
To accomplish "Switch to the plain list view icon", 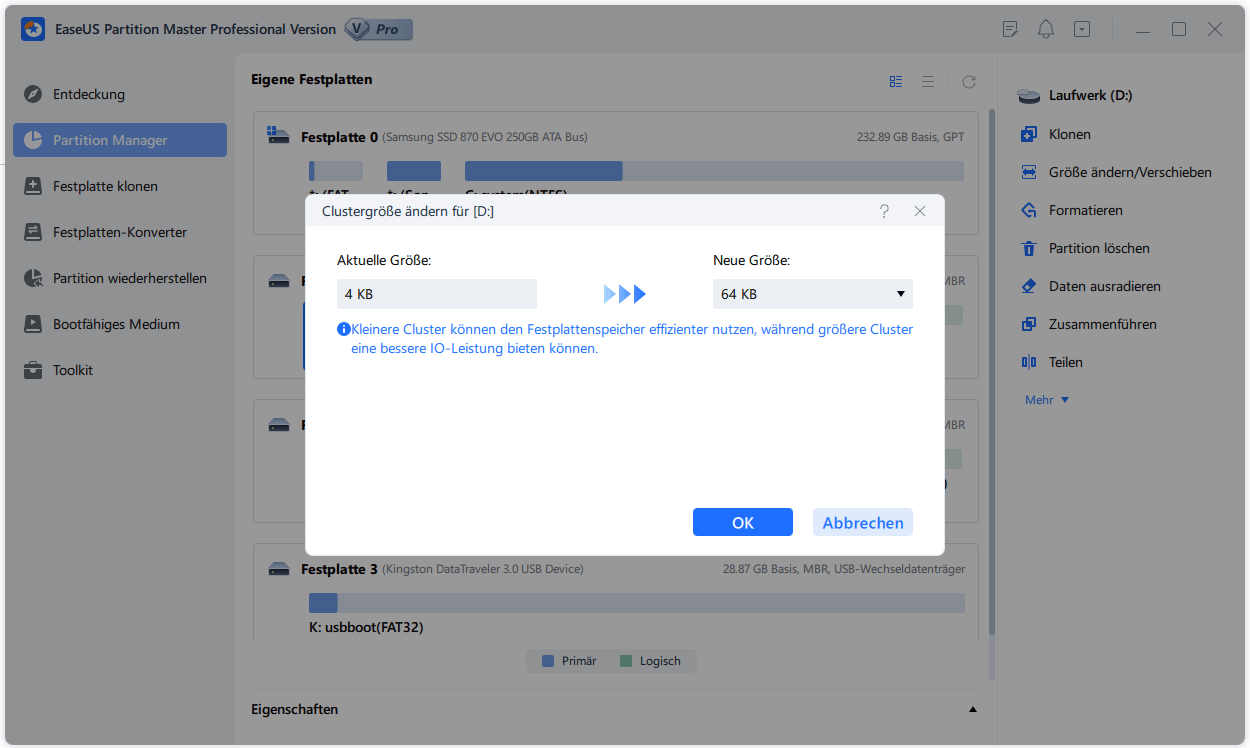I will 928,81.
